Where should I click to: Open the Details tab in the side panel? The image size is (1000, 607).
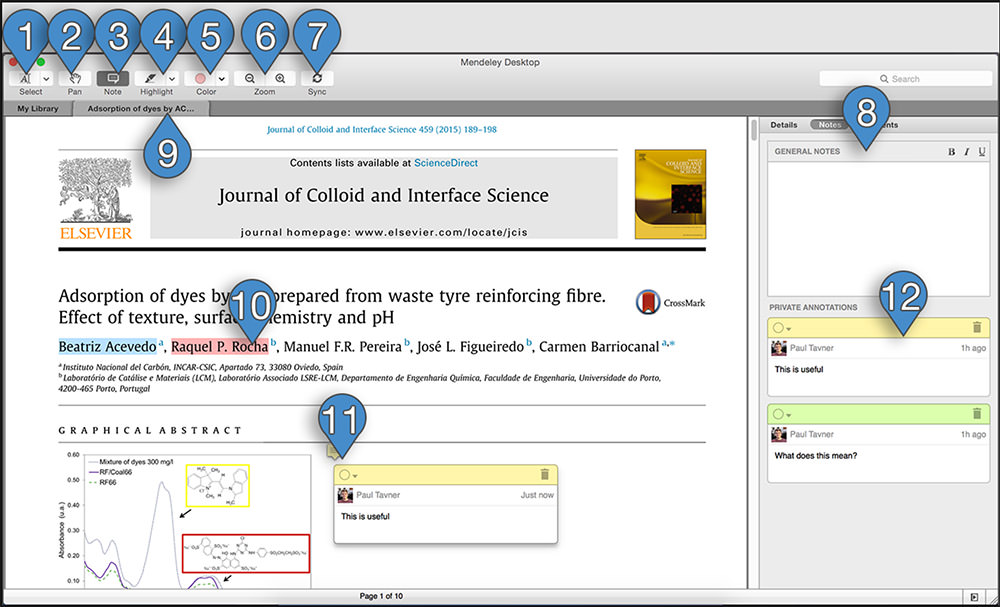coord(784,125)
